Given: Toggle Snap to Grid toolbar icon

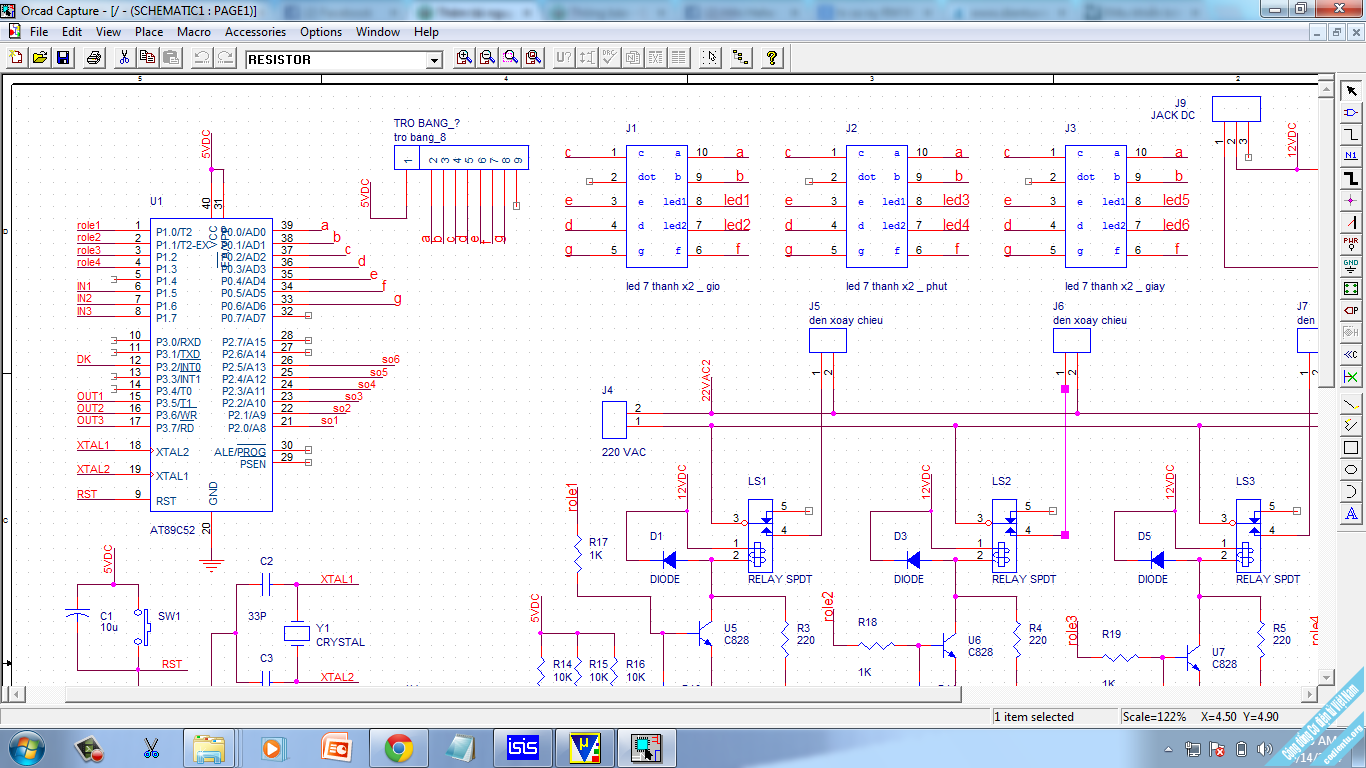Looking at the screenshot, I should [710, 58].
